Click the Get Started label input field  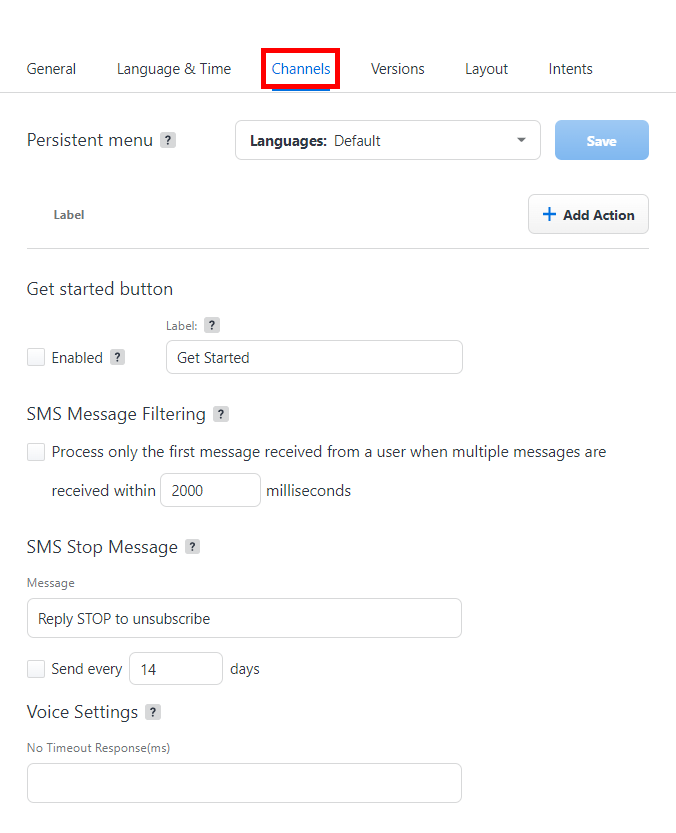point(314,357)
